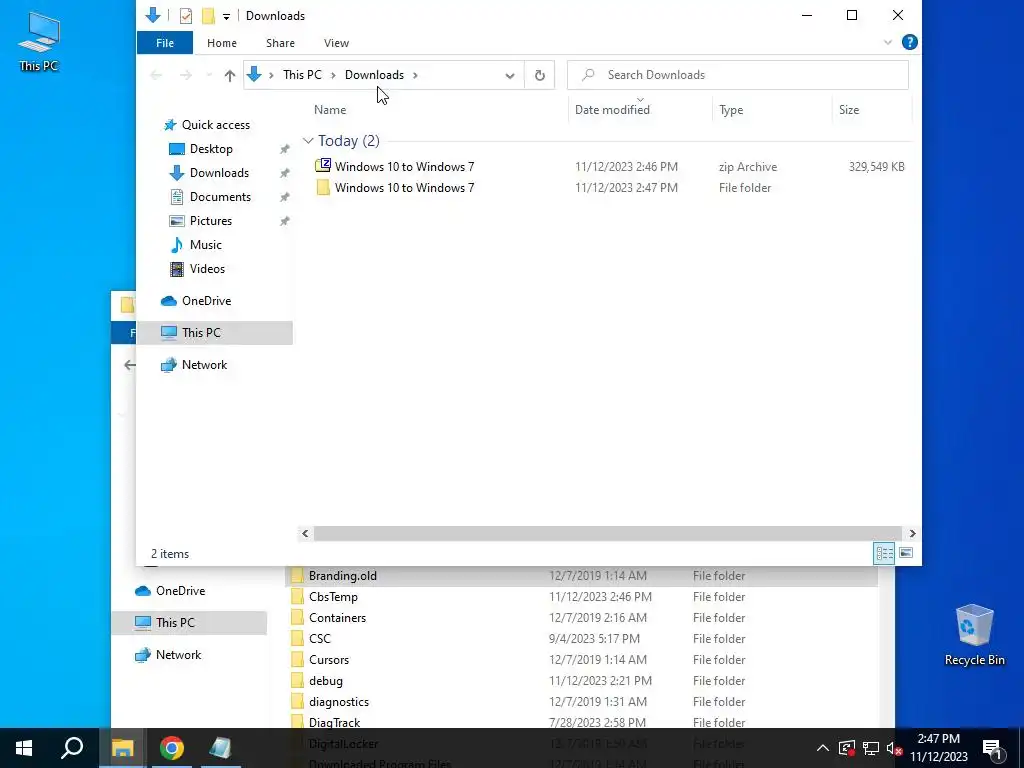Select Desktop in Quick access
This screenshot has height=768, width=1024.
tap(211, 149)
